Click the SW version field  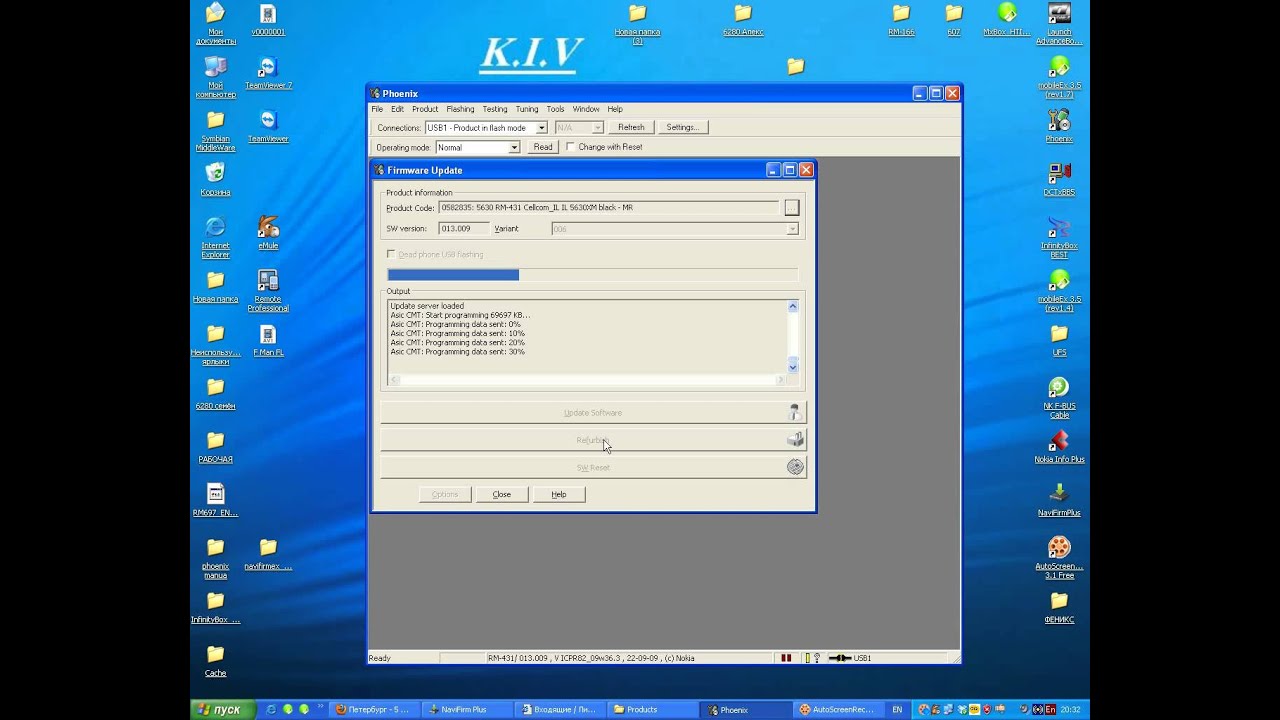[463, 229]
